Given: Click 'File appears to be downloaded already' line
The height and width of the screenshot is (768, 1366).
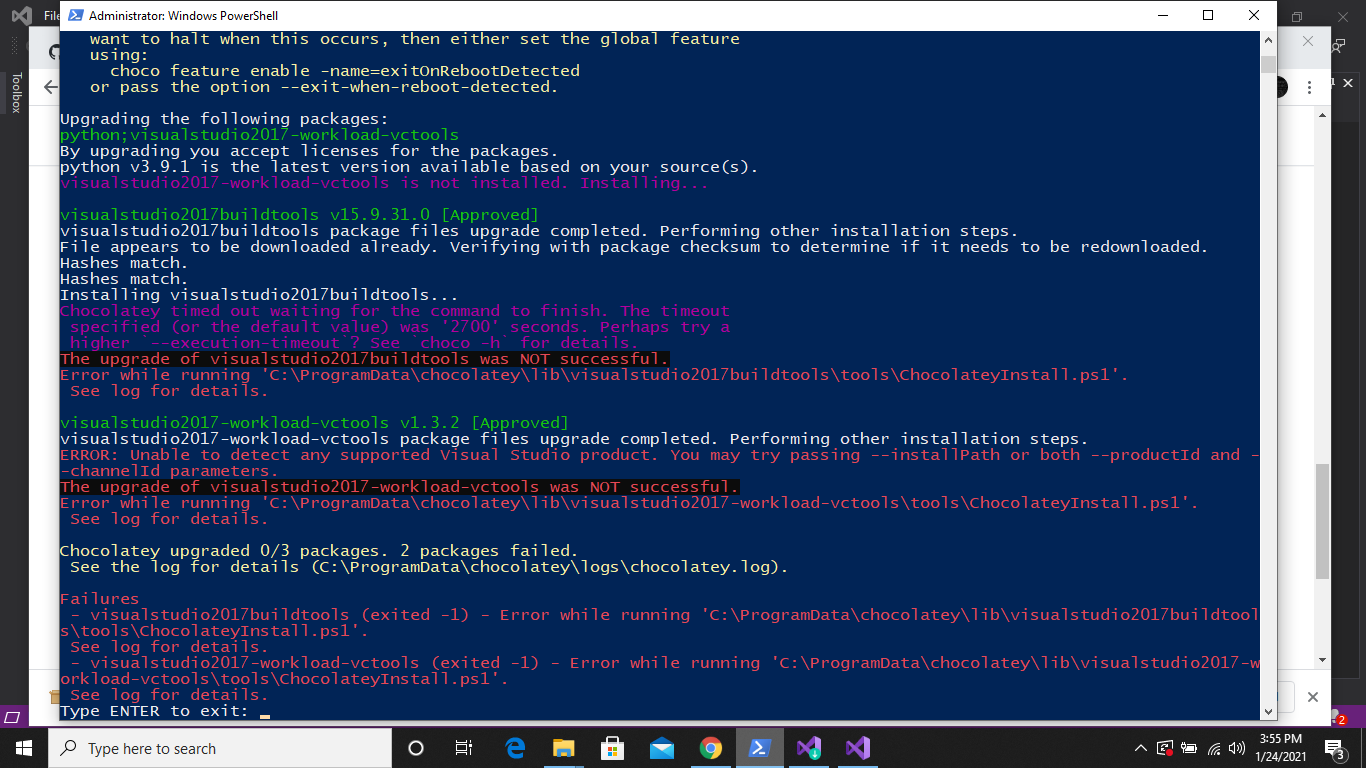Looking at the screenshot, I should click(634, 247).
